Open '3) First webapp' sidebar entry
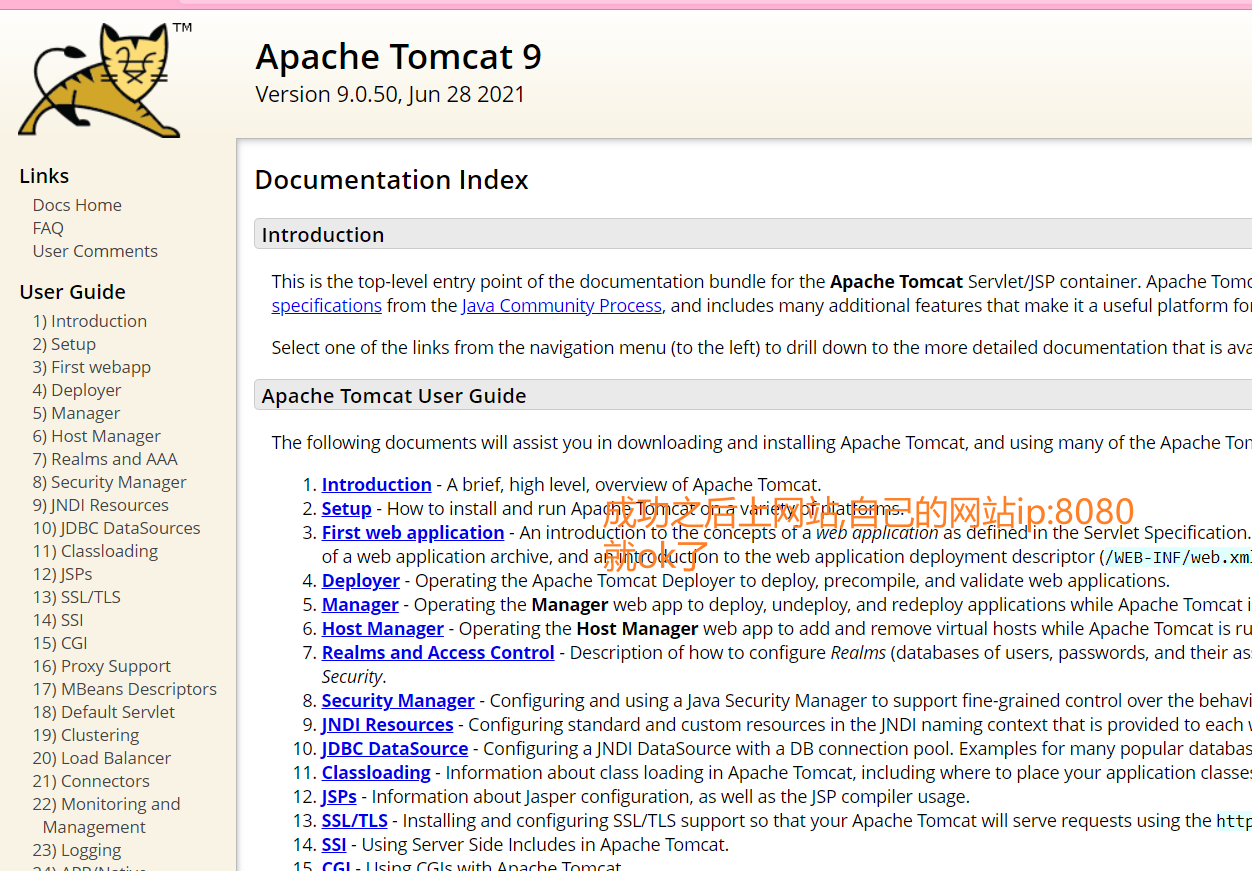Screen dimensions: 1252x871 (x=92, y=367)
